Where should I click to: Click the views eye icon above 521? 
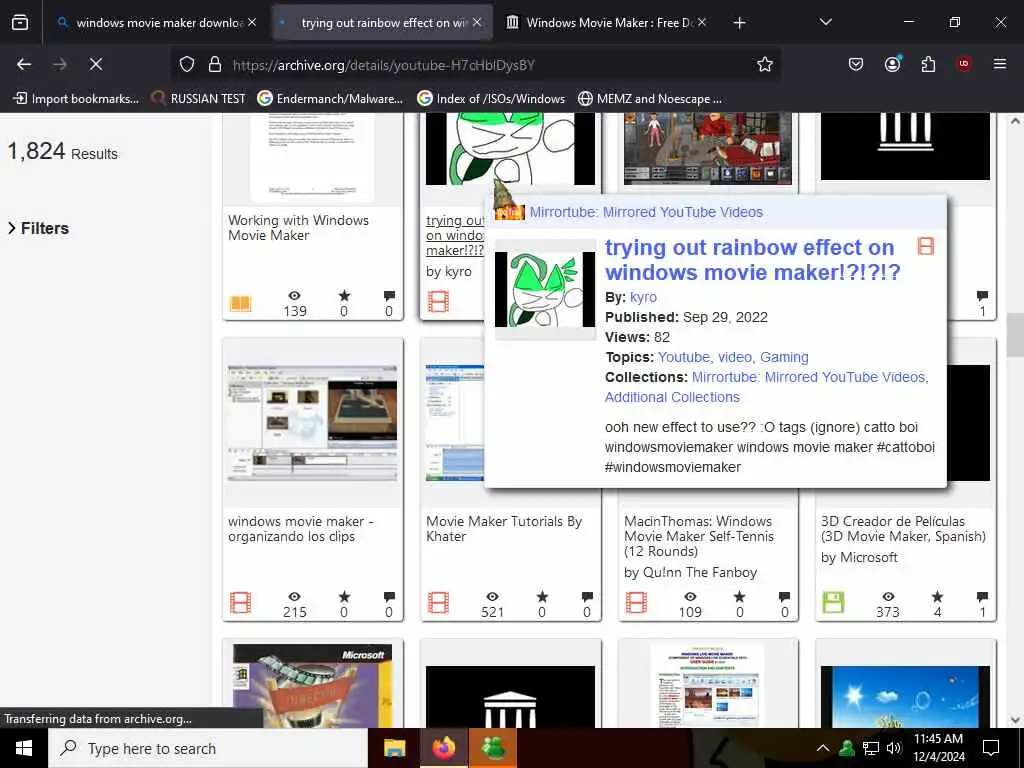[x=492, y=597]
